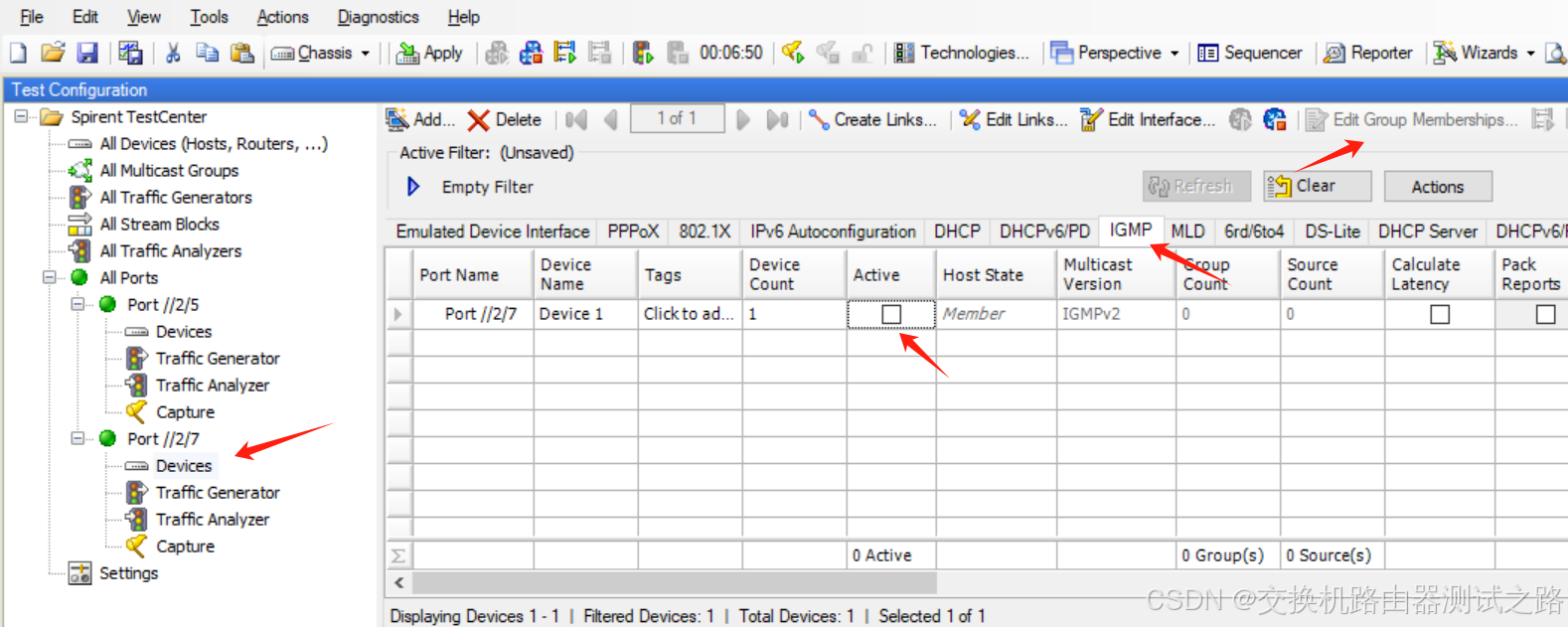Click the scrollbar left arrow below grid

click(x=399, y=582)
